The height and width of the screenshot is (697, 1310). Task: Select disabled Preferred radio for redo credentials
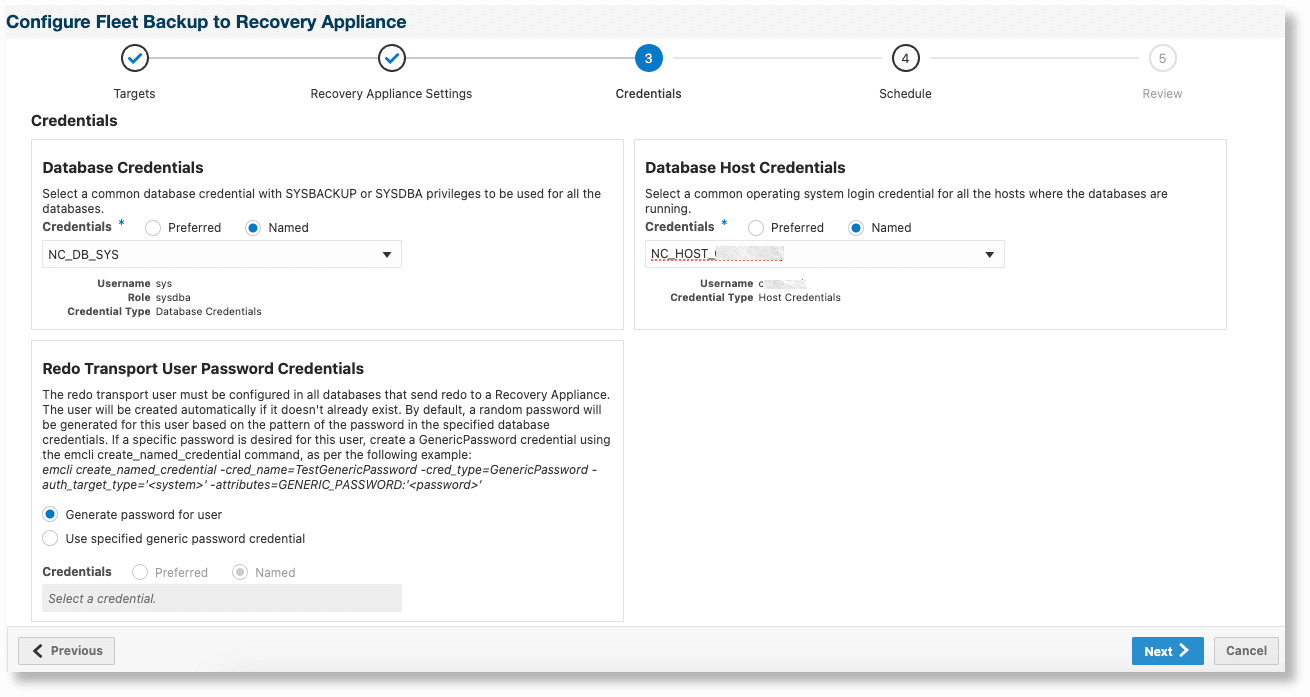click(x=140, y=572)
